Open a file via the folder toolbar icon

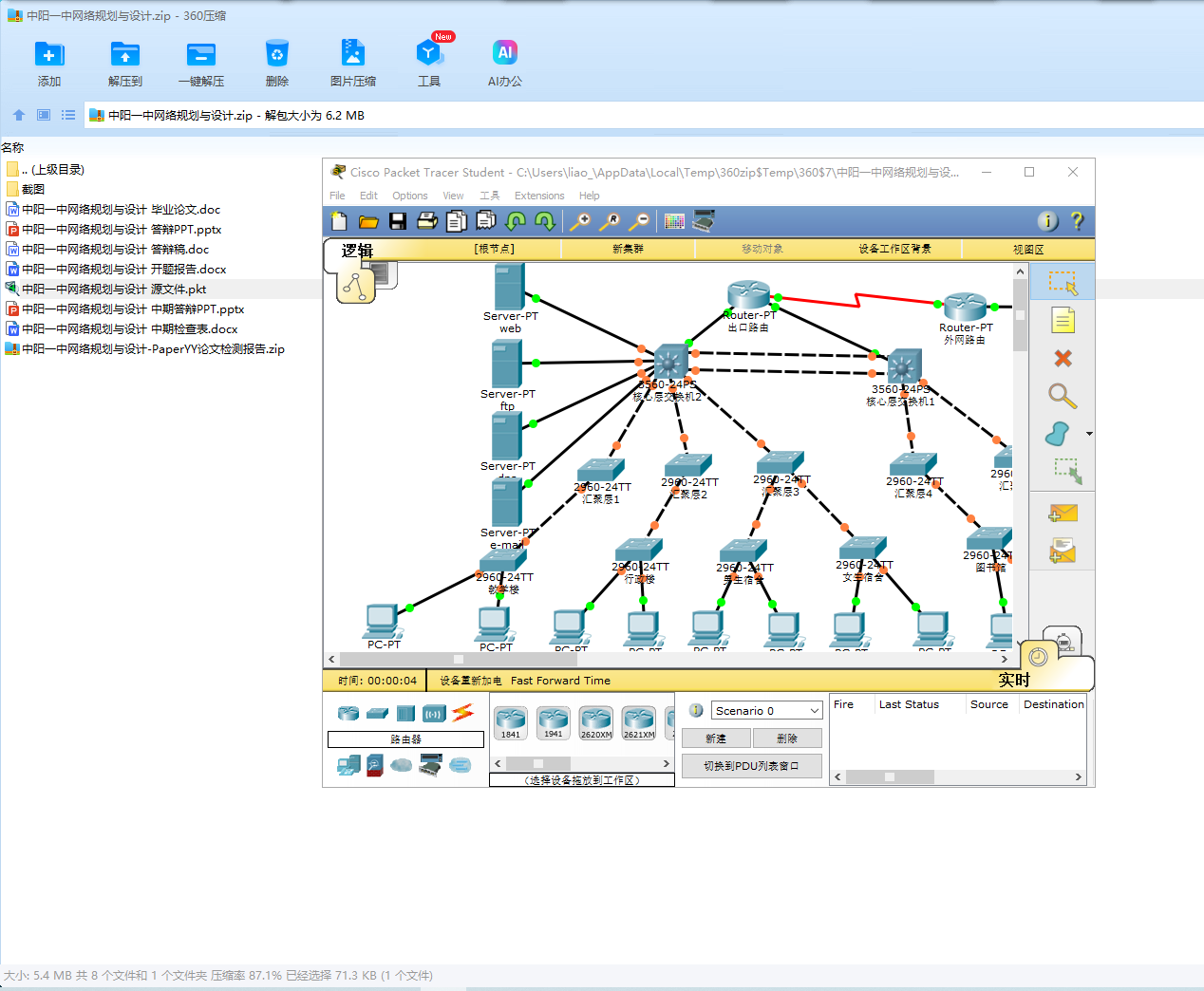click(x=368, y=221)
